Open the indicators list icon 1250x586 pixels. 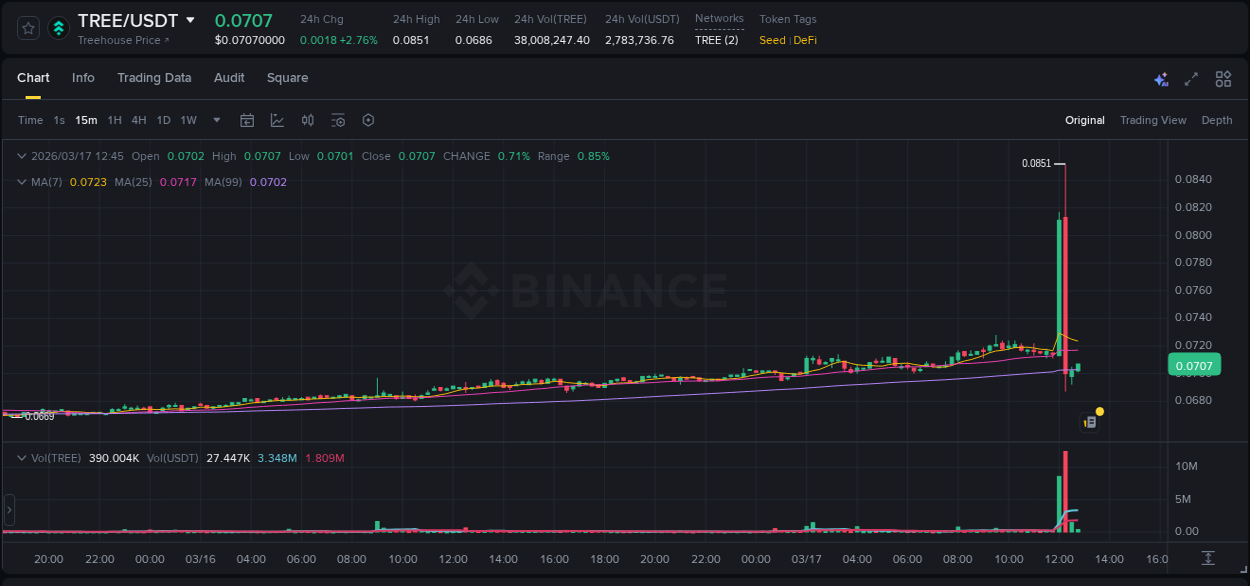338,120
